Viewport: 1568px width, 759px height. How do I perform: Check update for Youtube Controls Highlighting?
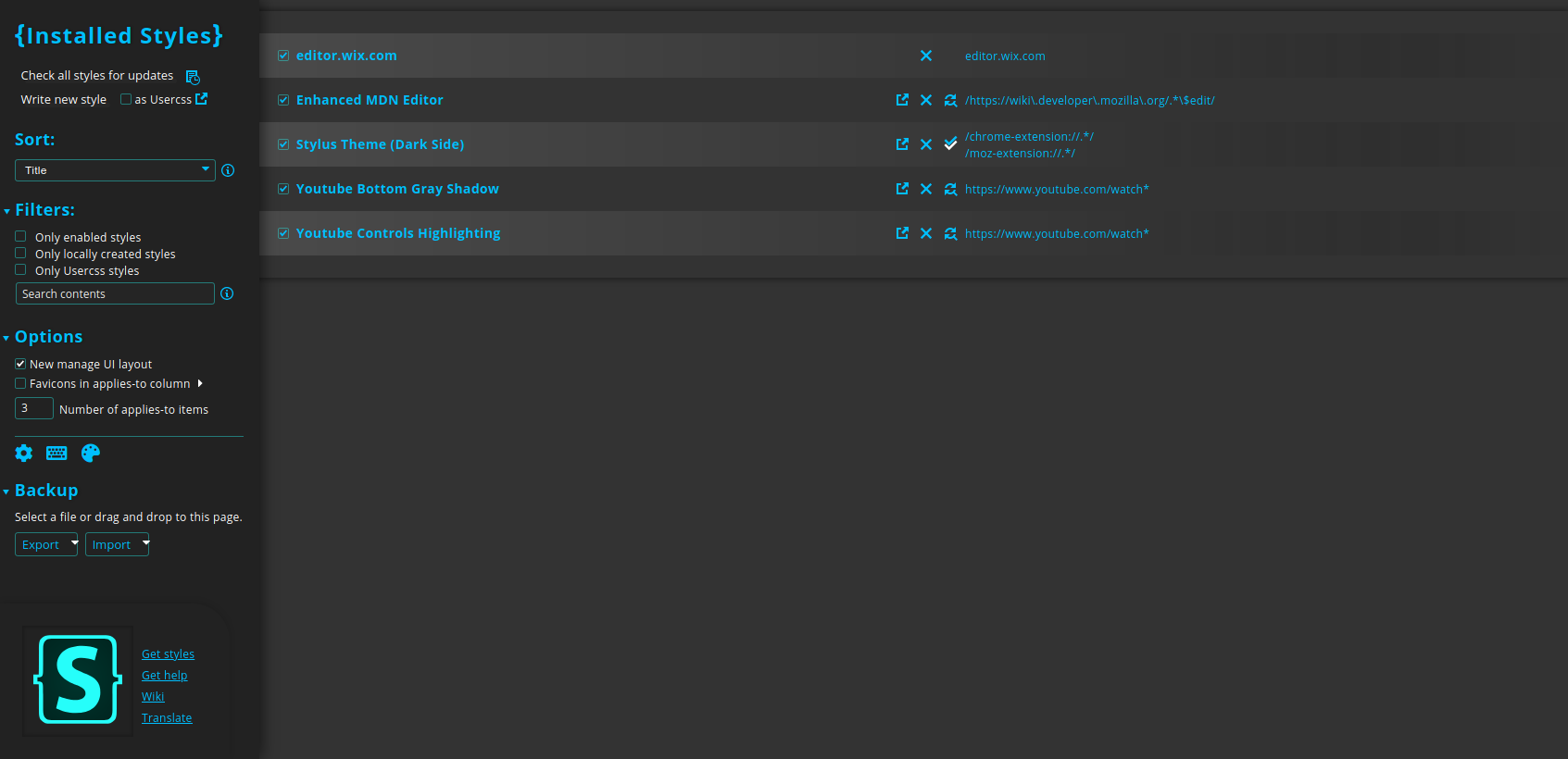point(950,233)
